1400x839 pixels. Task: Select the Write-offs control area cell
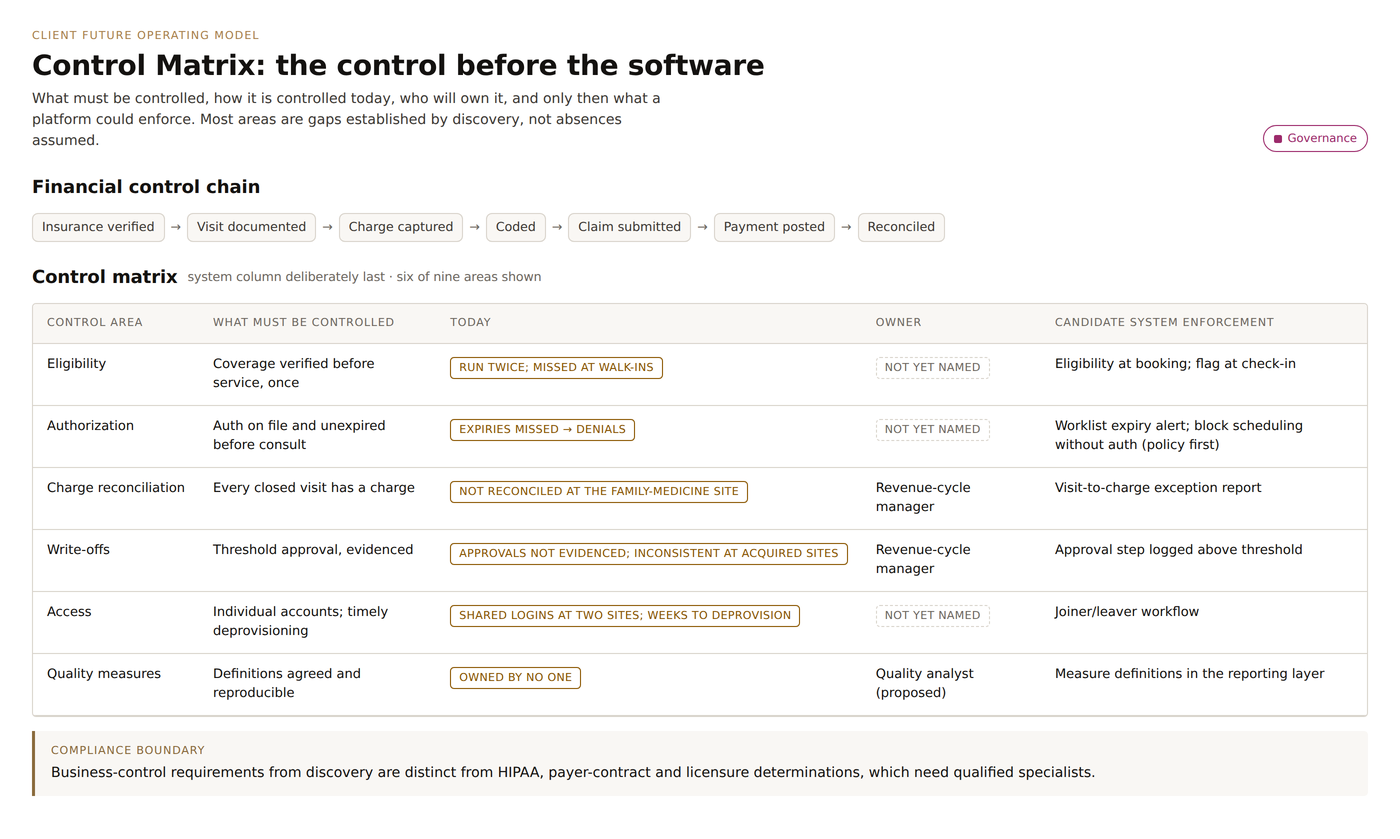tap(78, 550)
